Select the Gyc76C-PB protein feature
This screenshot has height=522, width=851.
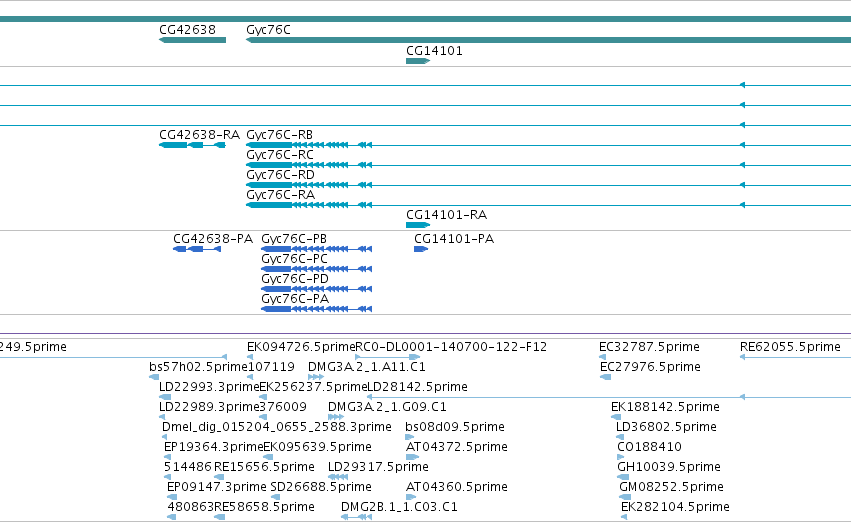(316, 249)
